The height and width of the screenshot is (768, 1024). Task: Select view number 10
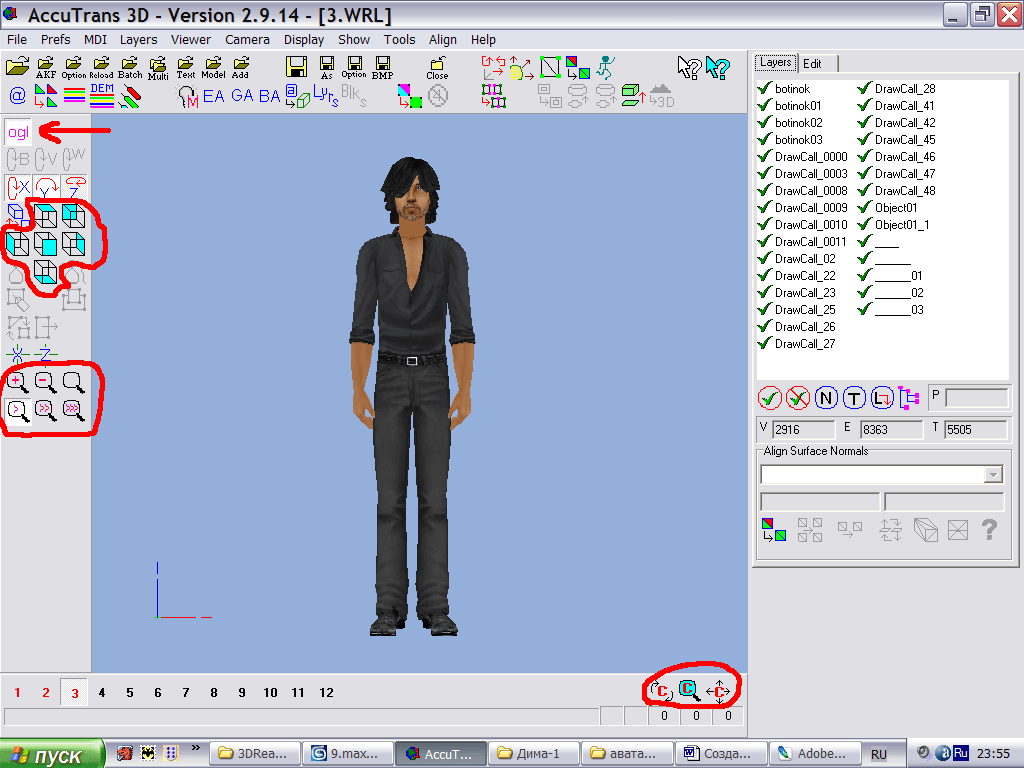tap(270, 692)
